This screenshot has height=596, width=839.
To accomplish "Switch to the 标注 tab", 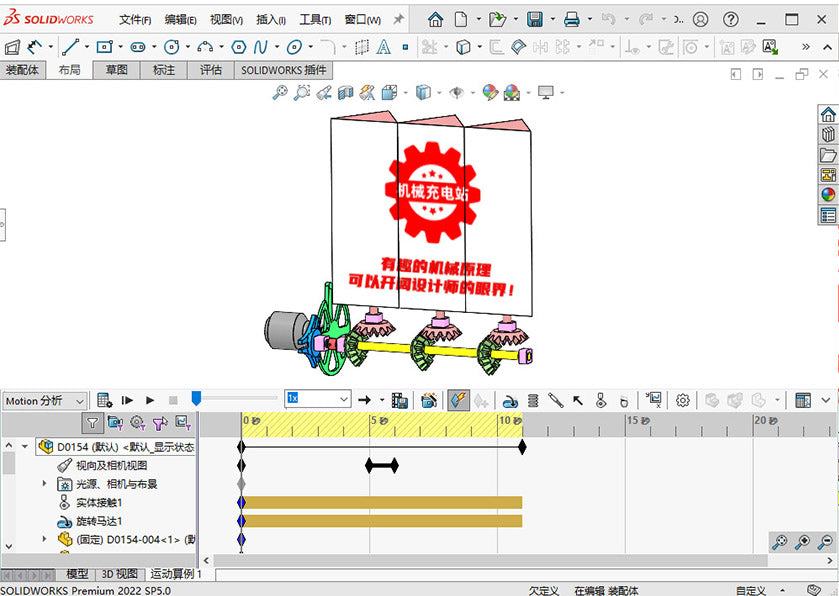I will point(164,70).
